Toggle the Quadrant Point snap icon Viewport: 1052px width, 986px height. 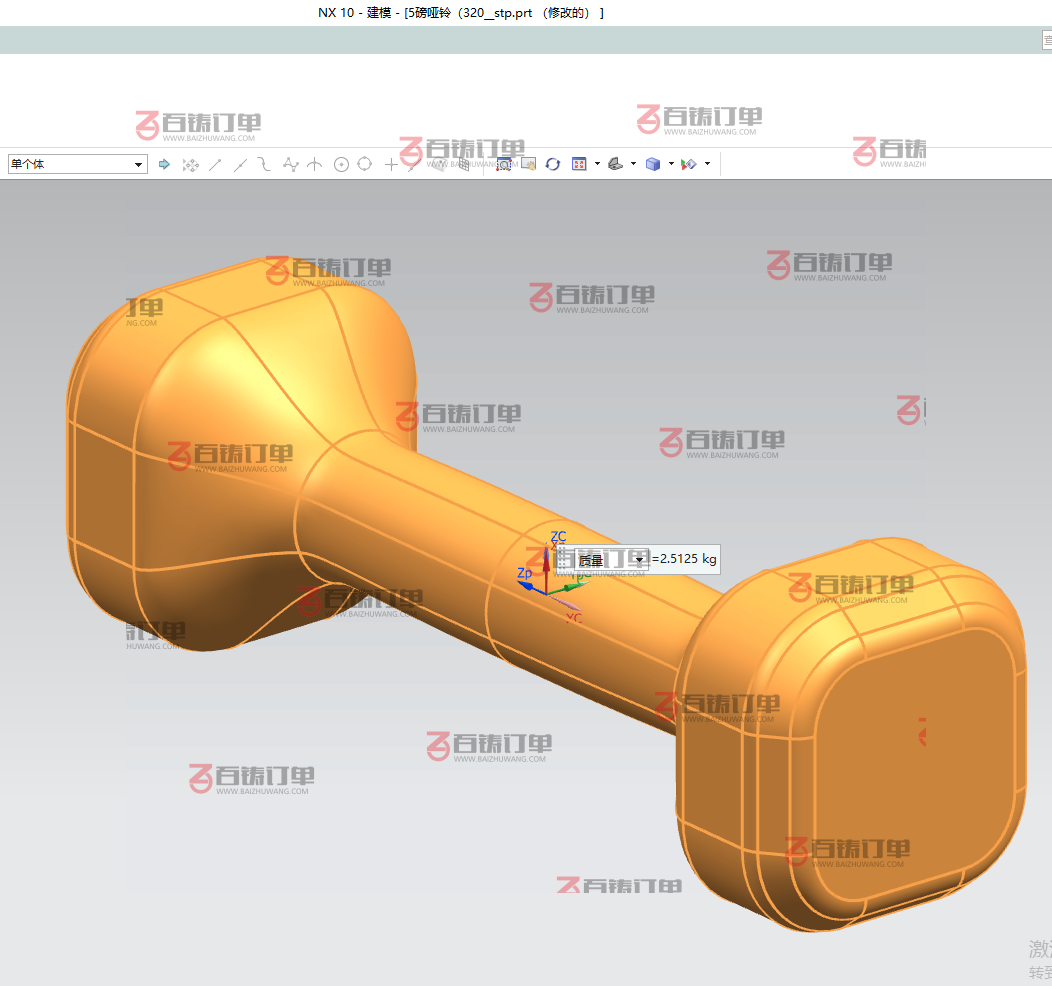pyautogui.click(x=365, y=164)
